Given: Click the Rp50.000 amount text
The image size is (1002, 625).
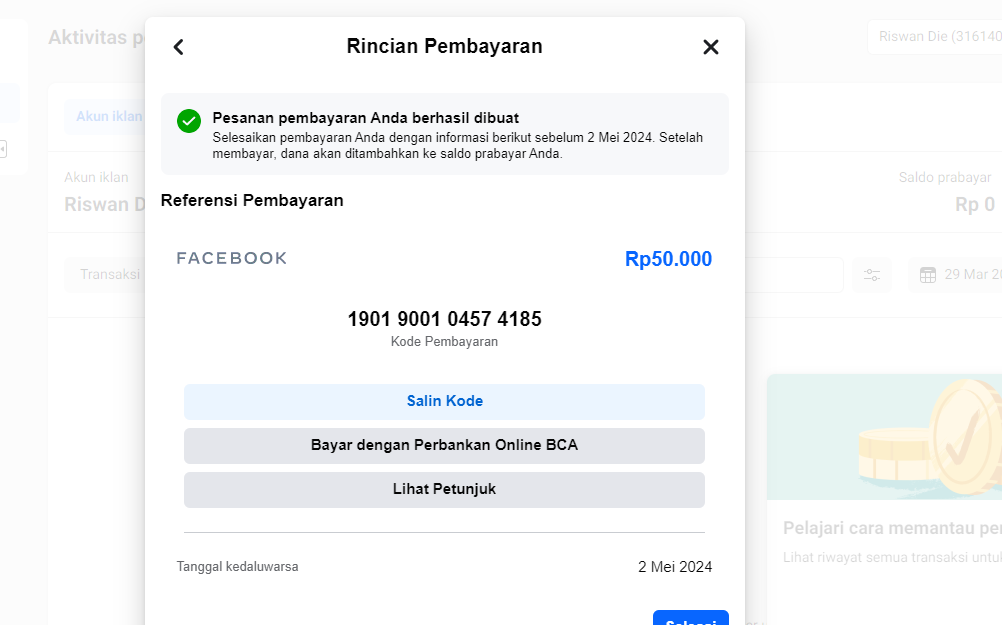Looking at the screenshot, I should coord(668,259).
